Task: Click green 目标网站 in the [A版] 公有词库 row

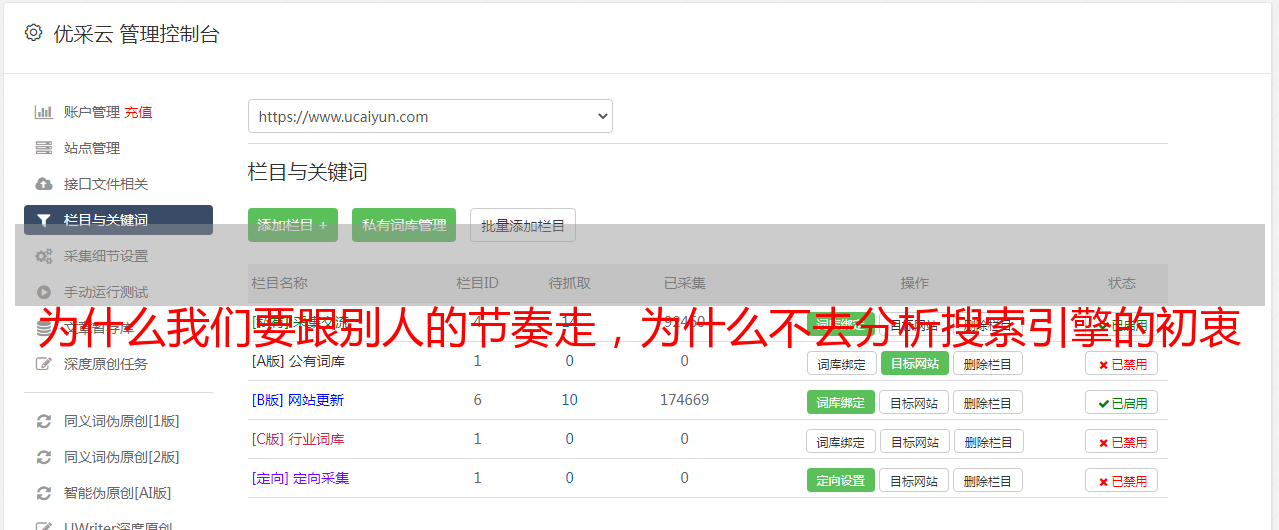Action: (914, 363)
